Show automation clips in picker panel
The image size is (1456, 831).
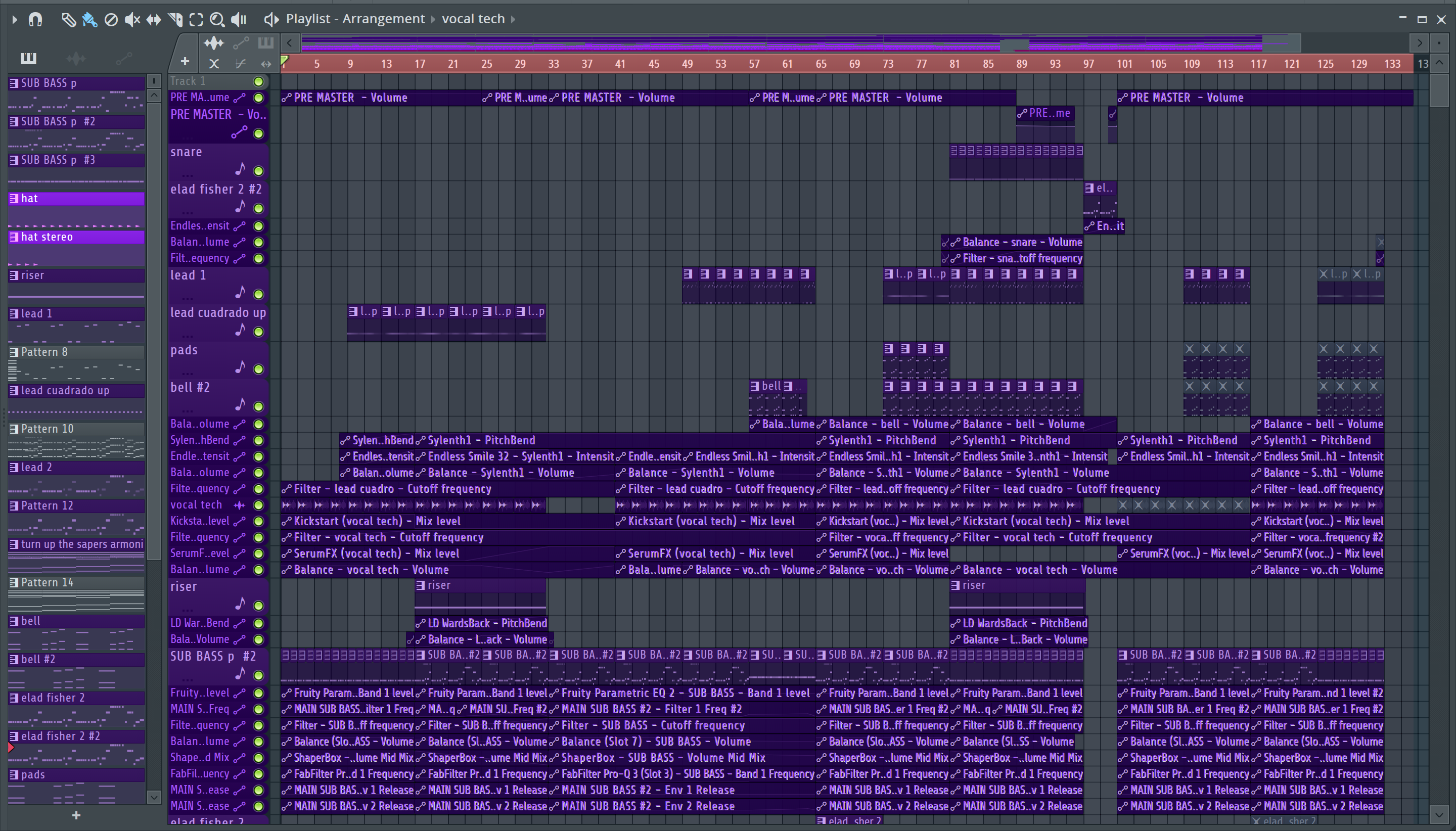(x=124, y=58)
